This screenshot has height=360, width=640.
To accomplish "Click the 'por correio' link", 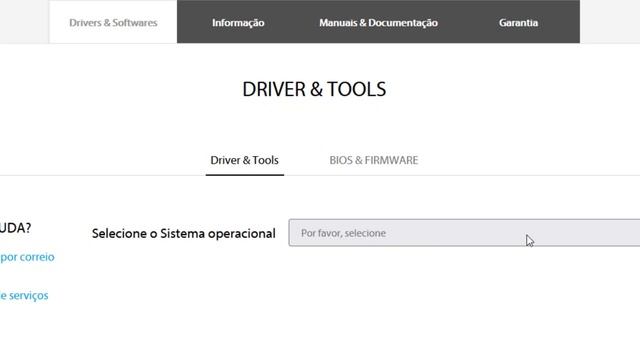I will coord(27,257).
